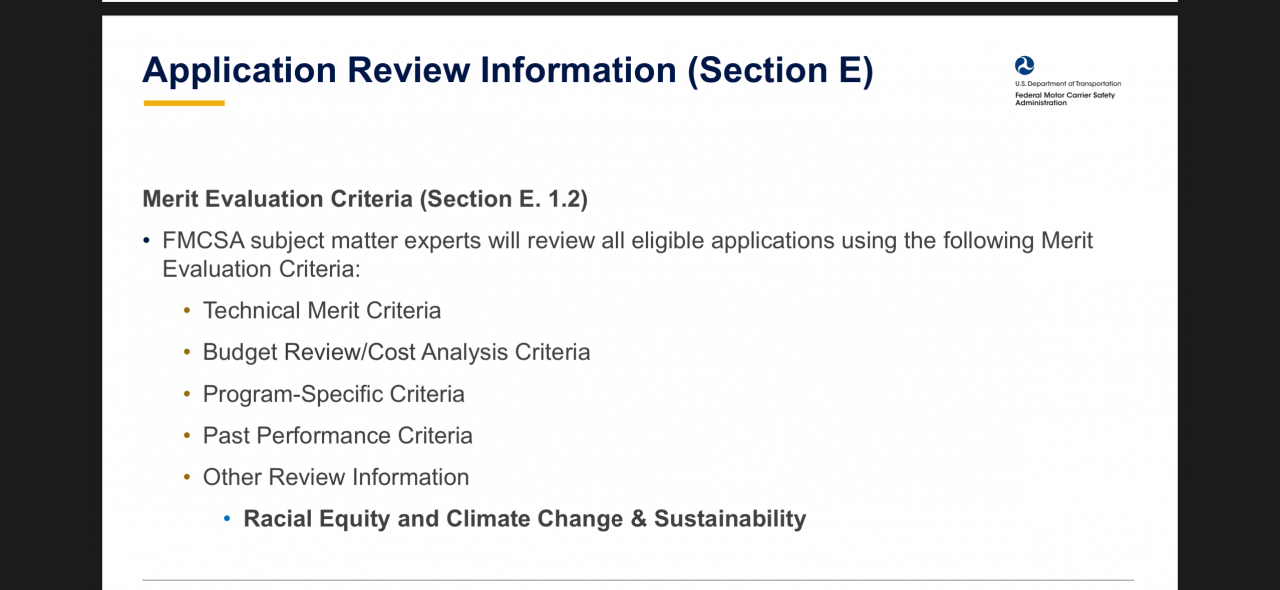1280x590 pixels.
Task: Click the Other Review Information text
Action: pyautogui.click(x=336, y=478)
